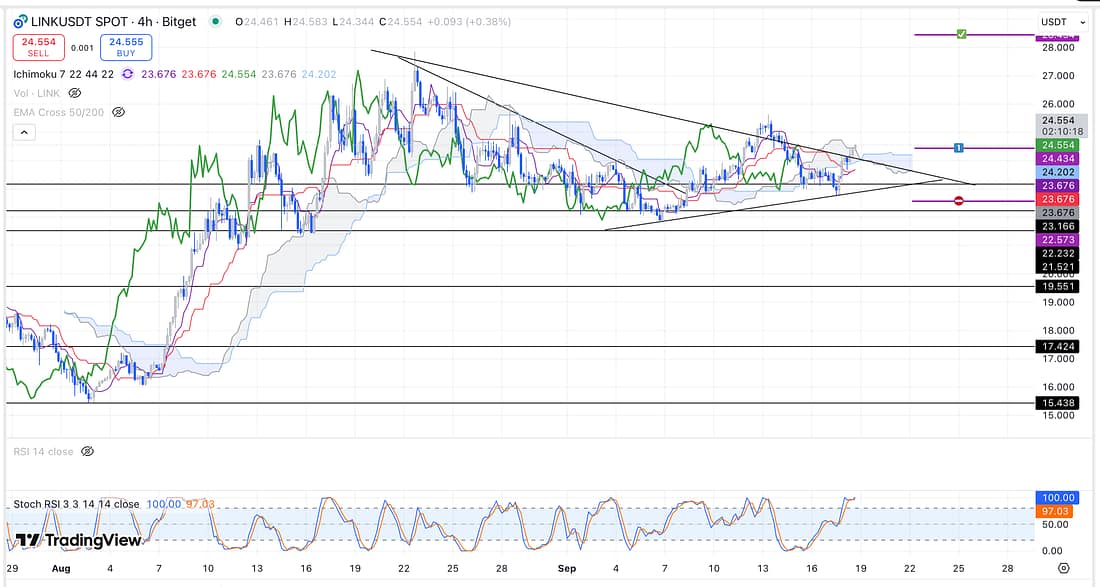Screen dimensions: 1100x587
Task: Open chart settings gear in bottom-right corner
Action: pyautogui.click(x=1063, y=568)
